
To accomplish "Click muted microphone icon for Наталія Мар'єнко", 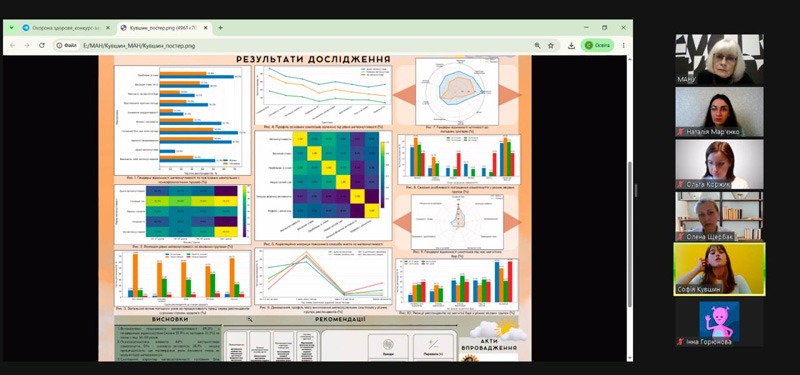I will 680,132.
